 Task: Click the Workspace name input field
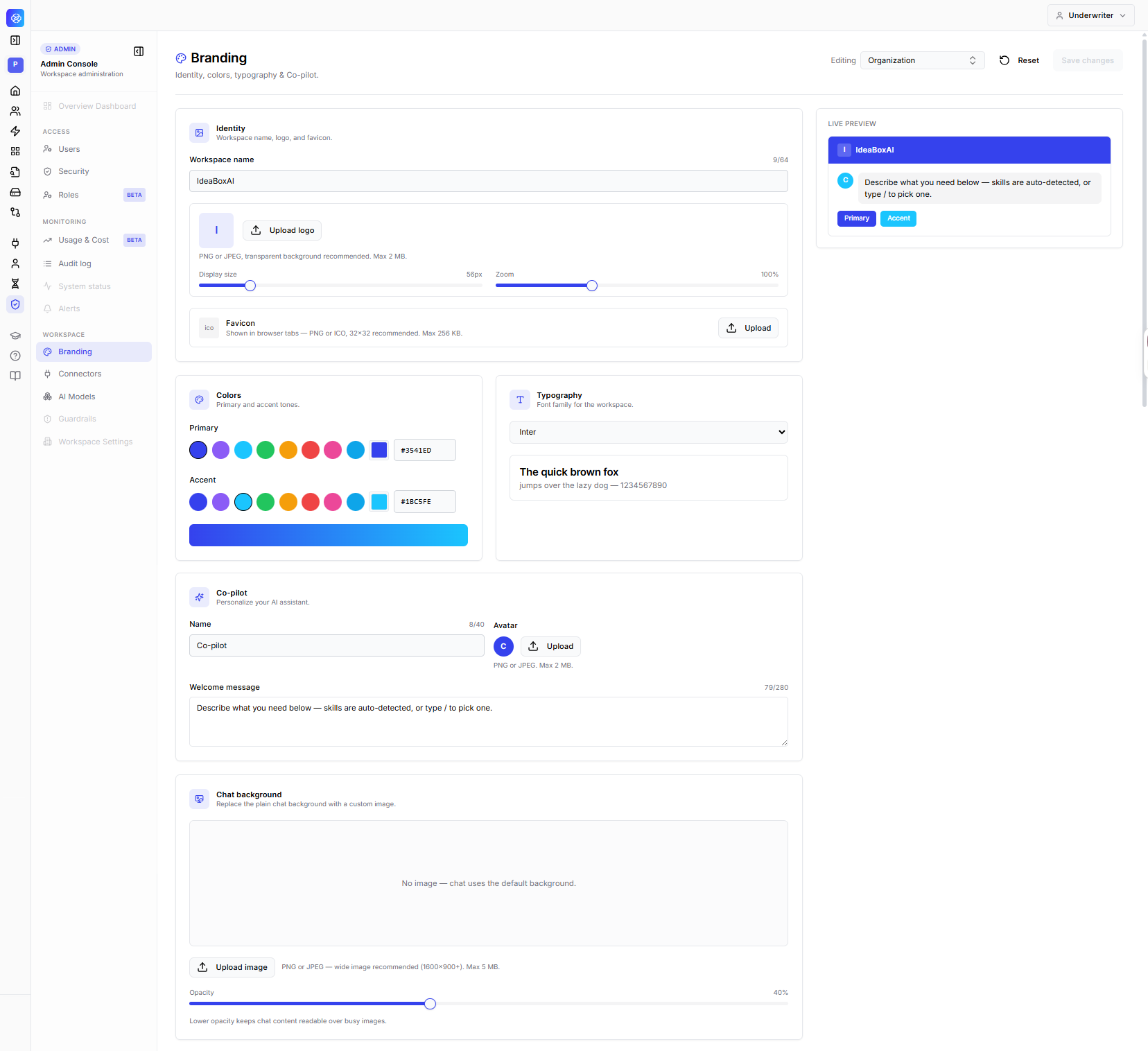pos(489,181)
